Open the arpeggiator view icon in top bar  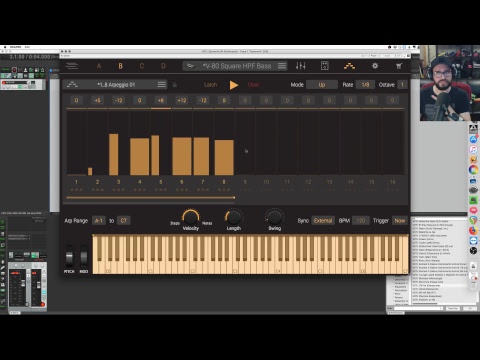pyautogui.click(x=349, y=66)
